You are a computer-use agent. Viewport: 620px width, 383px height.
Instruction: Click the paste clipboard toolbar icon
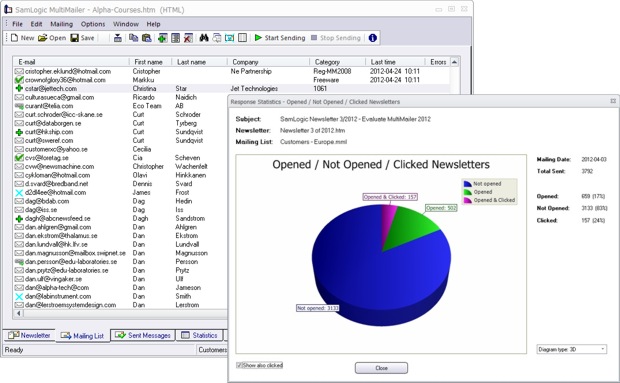[x=147, y=38]
